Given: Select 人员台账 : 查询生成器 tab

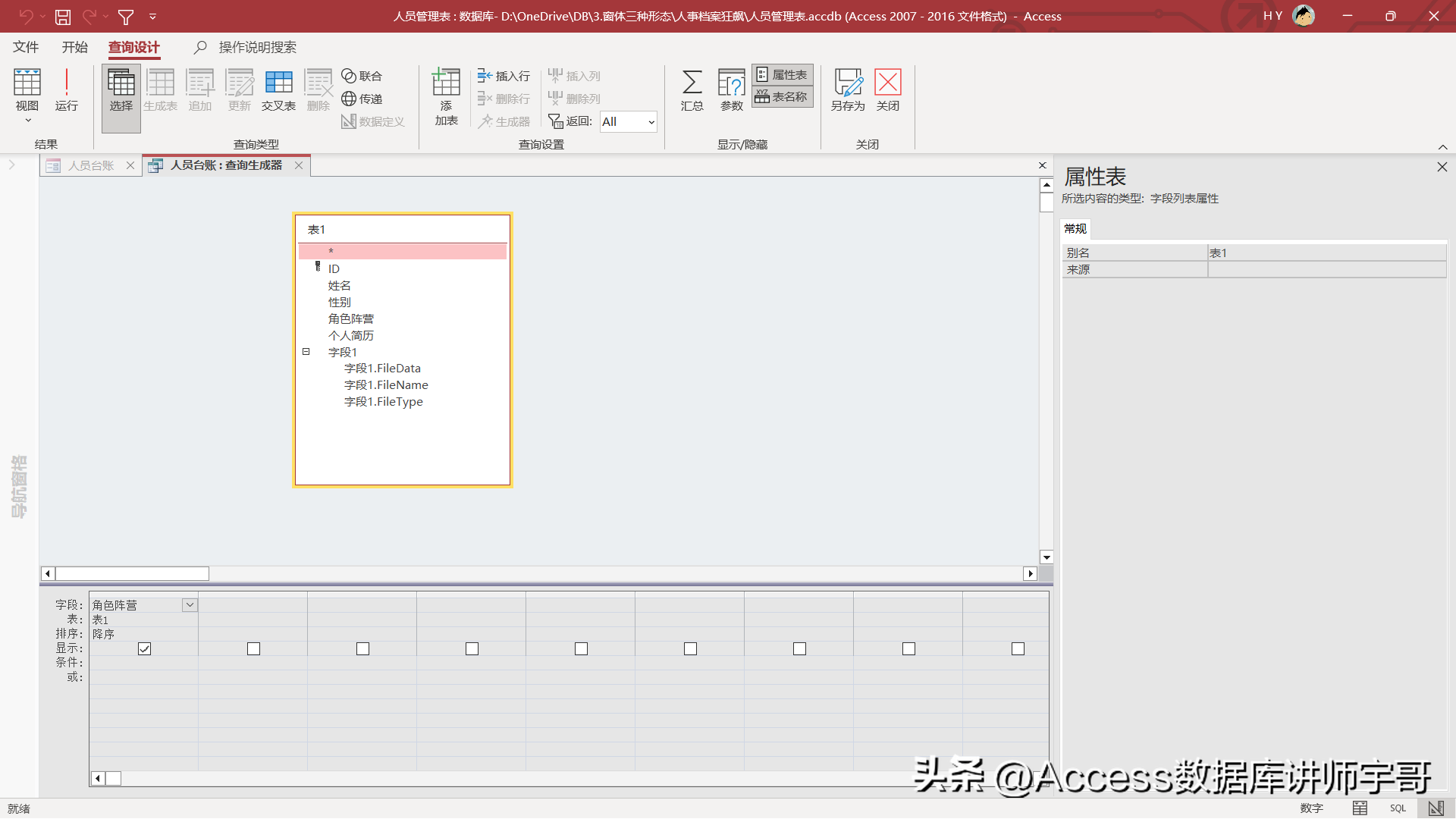Looking at the screenshot, I should (226, 165).
